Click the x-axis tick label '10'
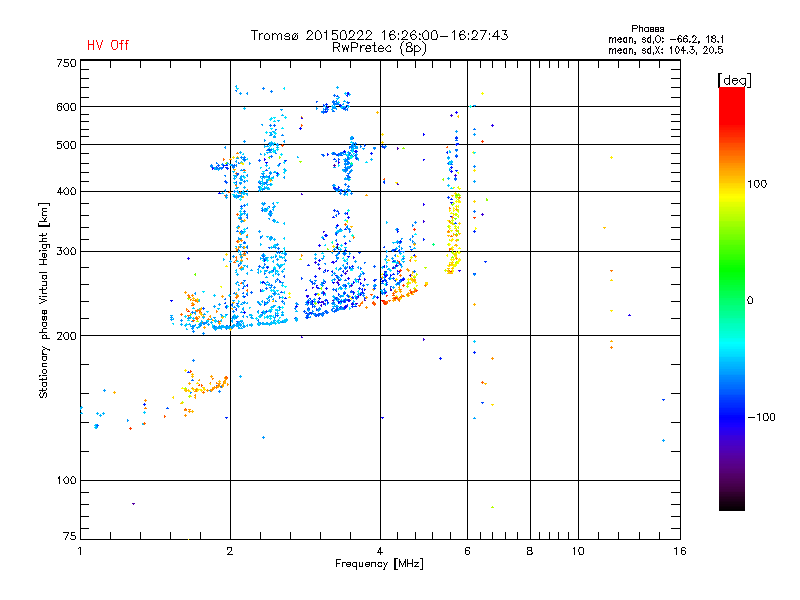Screen dimensions: 800x600 578,551
